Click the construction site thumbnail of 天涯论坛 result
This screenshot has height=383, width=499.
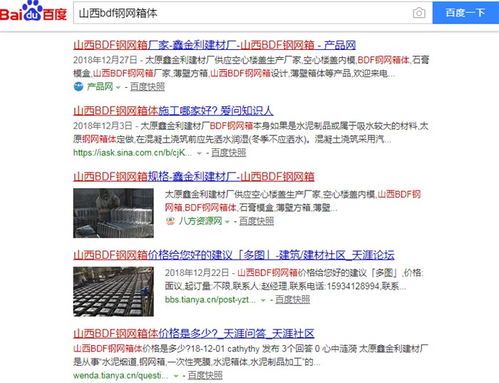point(113,291)
